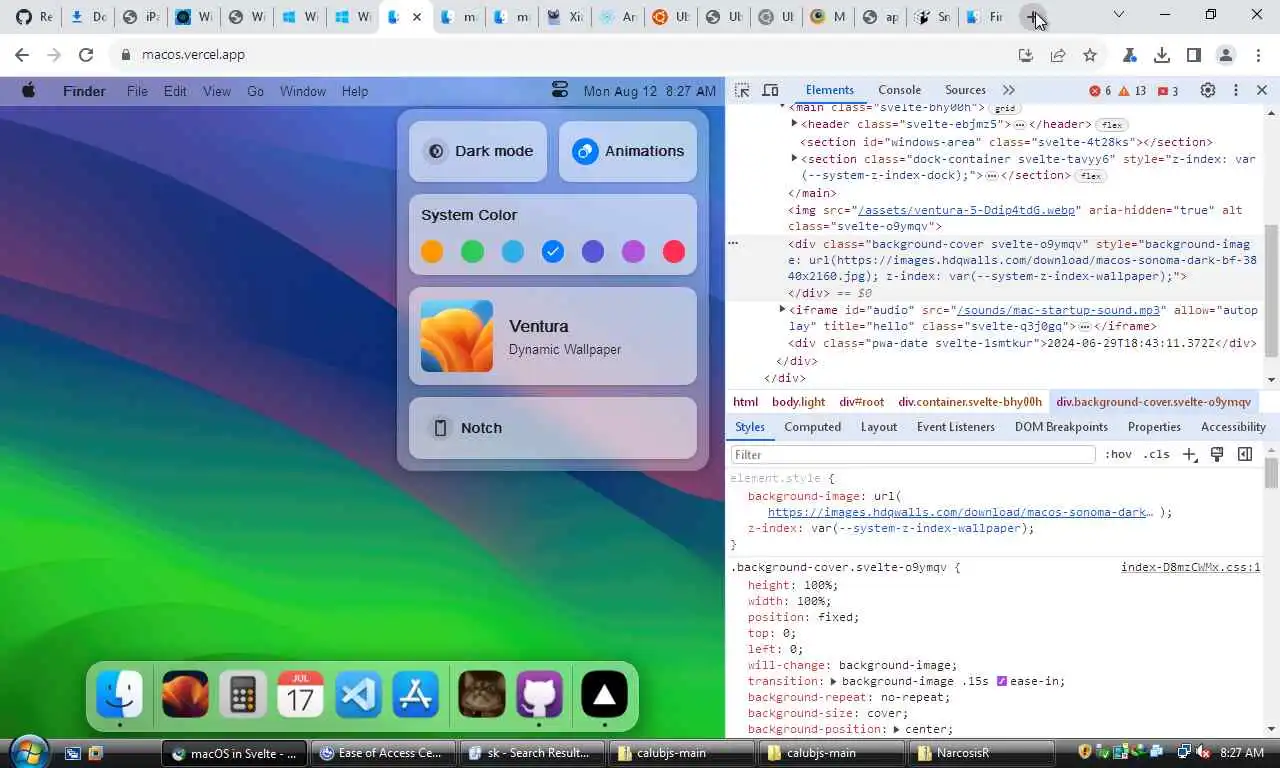Toggle the Notch option
This screenshot has width=1280, height=768.
[x=553, y=428]
